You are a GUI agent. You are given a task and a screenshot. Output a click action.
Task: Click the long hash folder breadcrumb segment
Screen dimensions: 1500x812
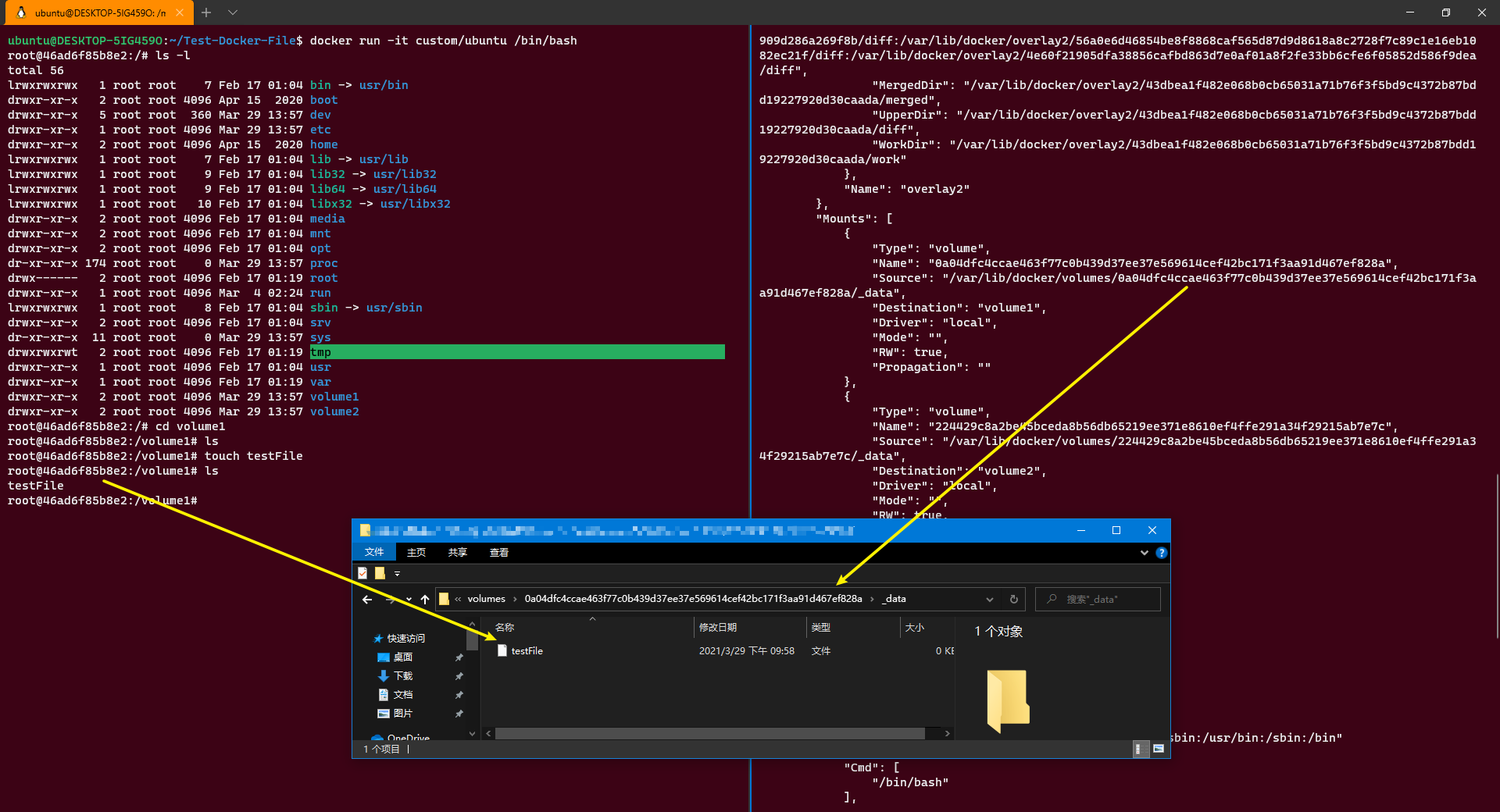pos(693,599)
